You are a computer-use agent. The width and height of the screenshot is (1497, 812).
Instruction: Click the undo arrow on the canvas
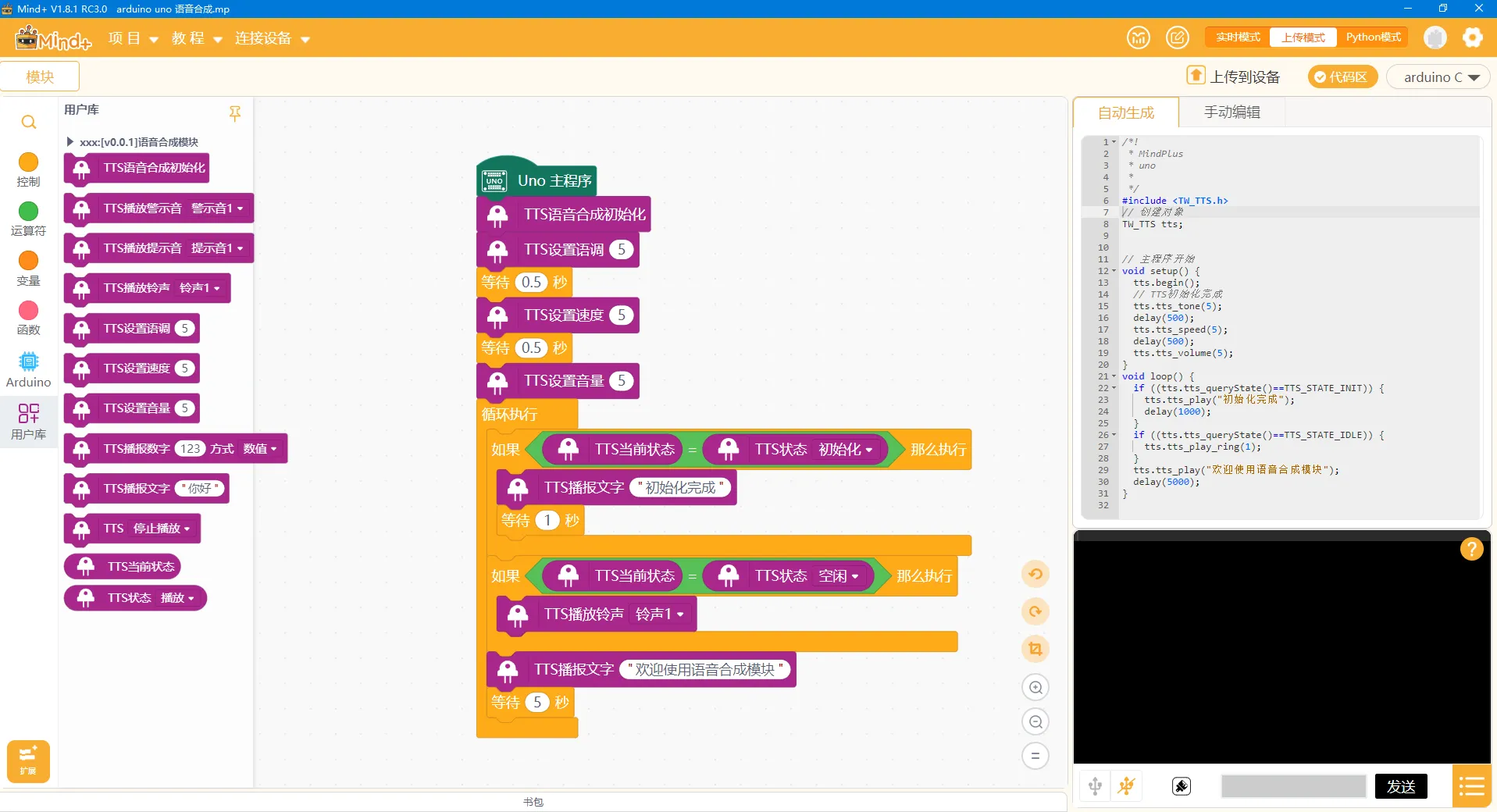1035,575
